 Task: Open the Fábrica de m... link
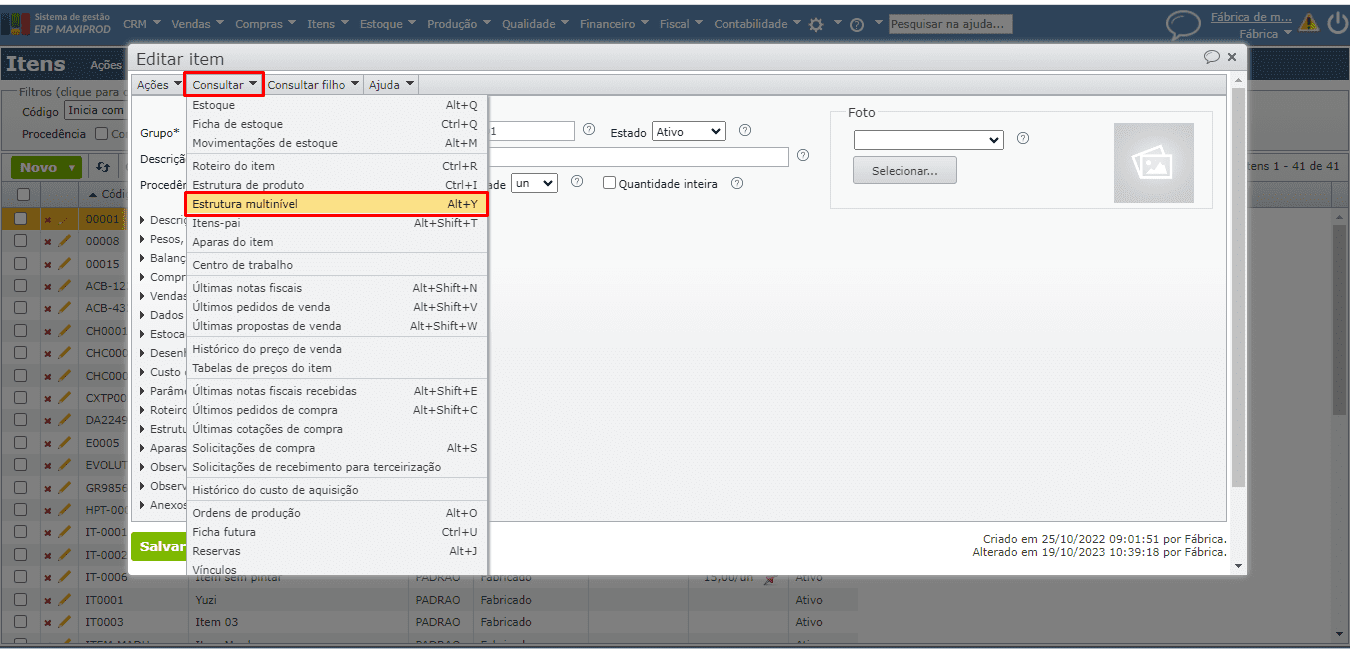(1251, 17)
